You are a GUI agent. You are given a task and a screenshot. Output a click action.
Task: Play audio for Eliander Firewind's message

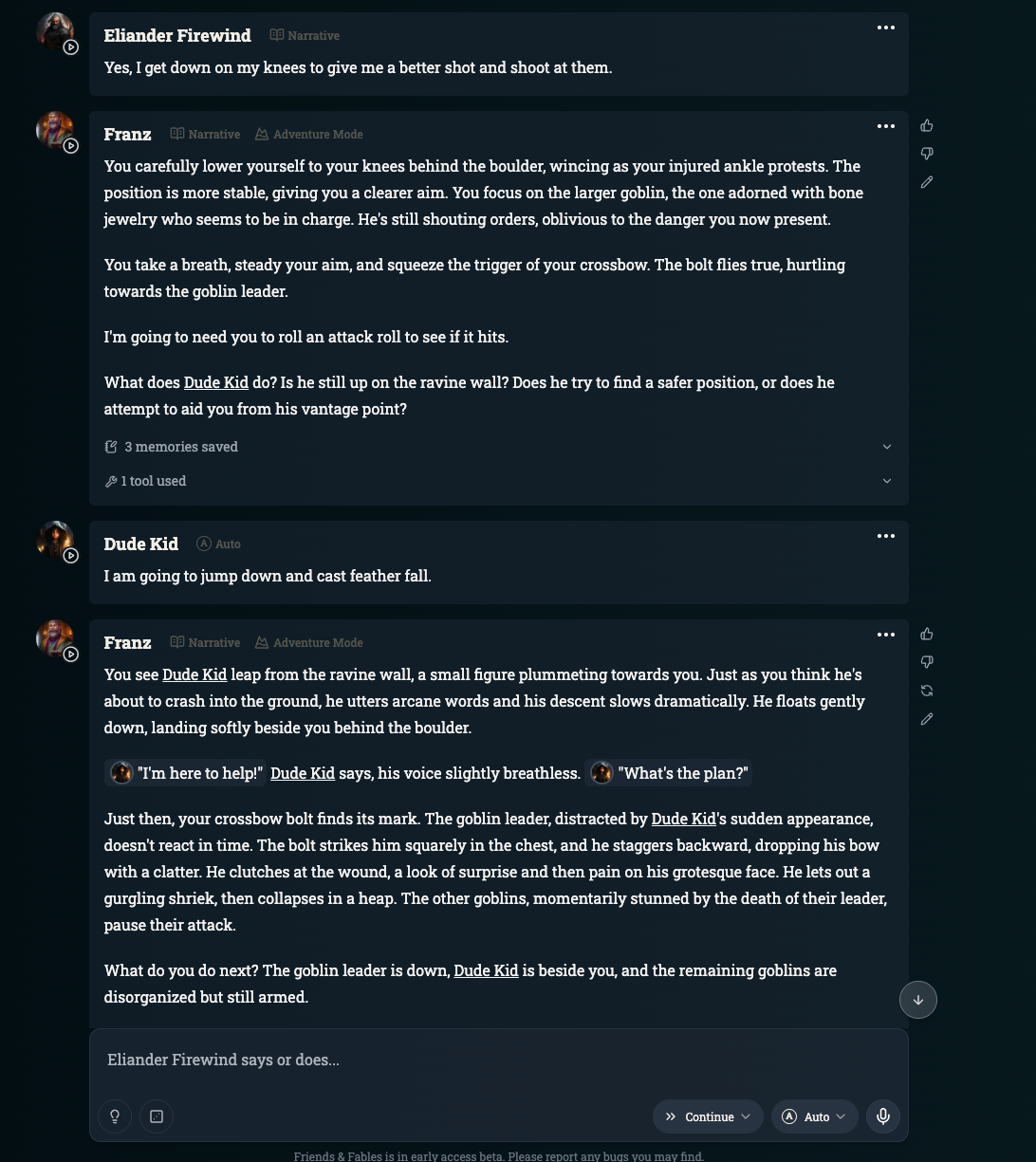(x=71, y=47)
